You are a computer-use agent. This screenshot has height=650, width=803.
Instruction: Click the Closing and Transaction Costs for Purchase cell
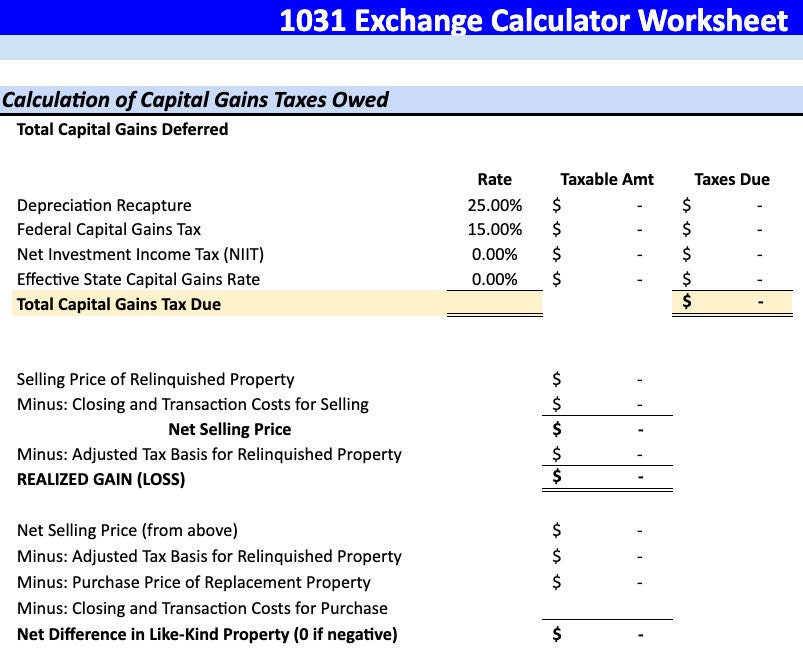(607, 608)
